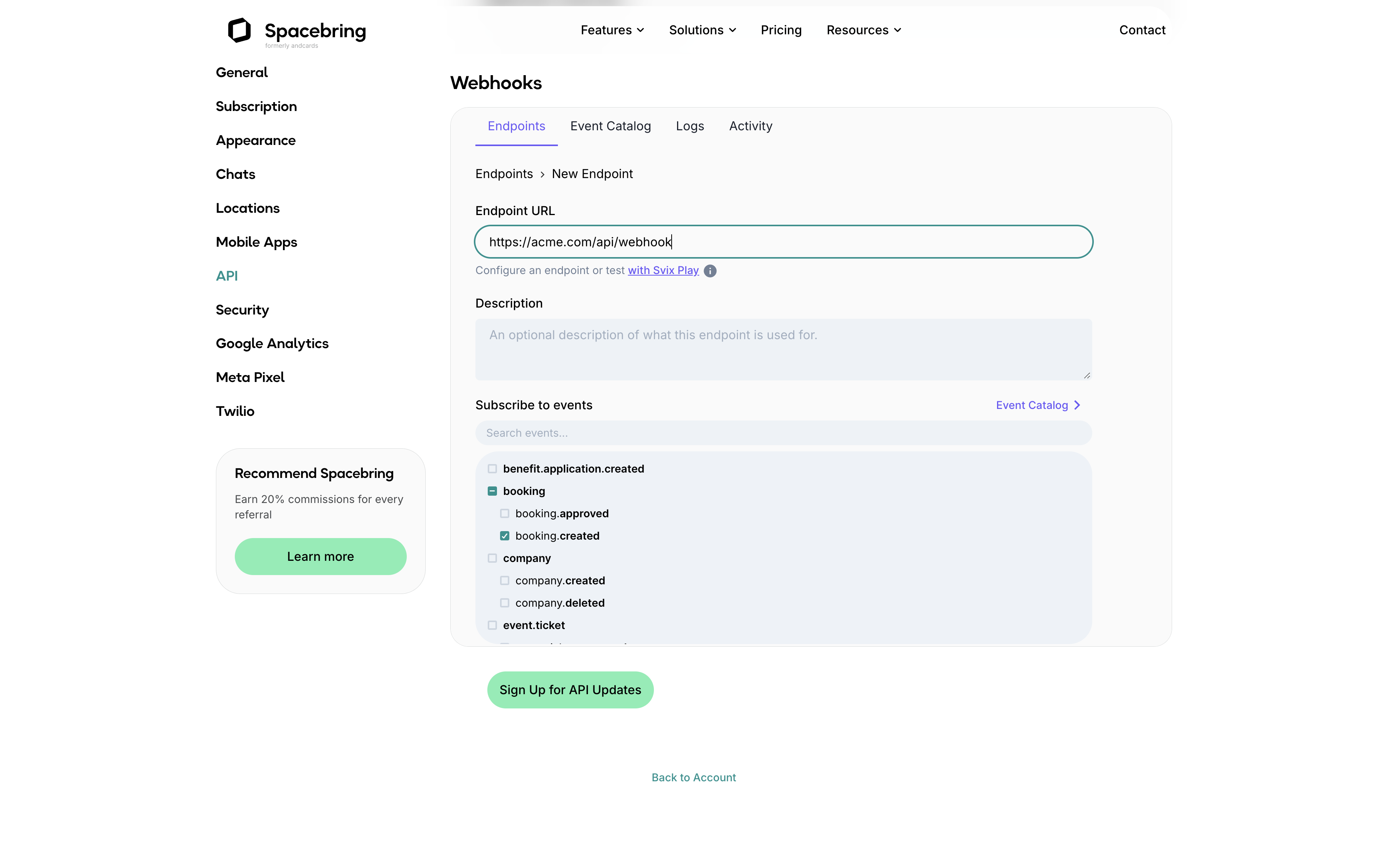The image size is (1388, 868).
Task: Enable the company.deleted checkbox
Action: tap(504, 603)
